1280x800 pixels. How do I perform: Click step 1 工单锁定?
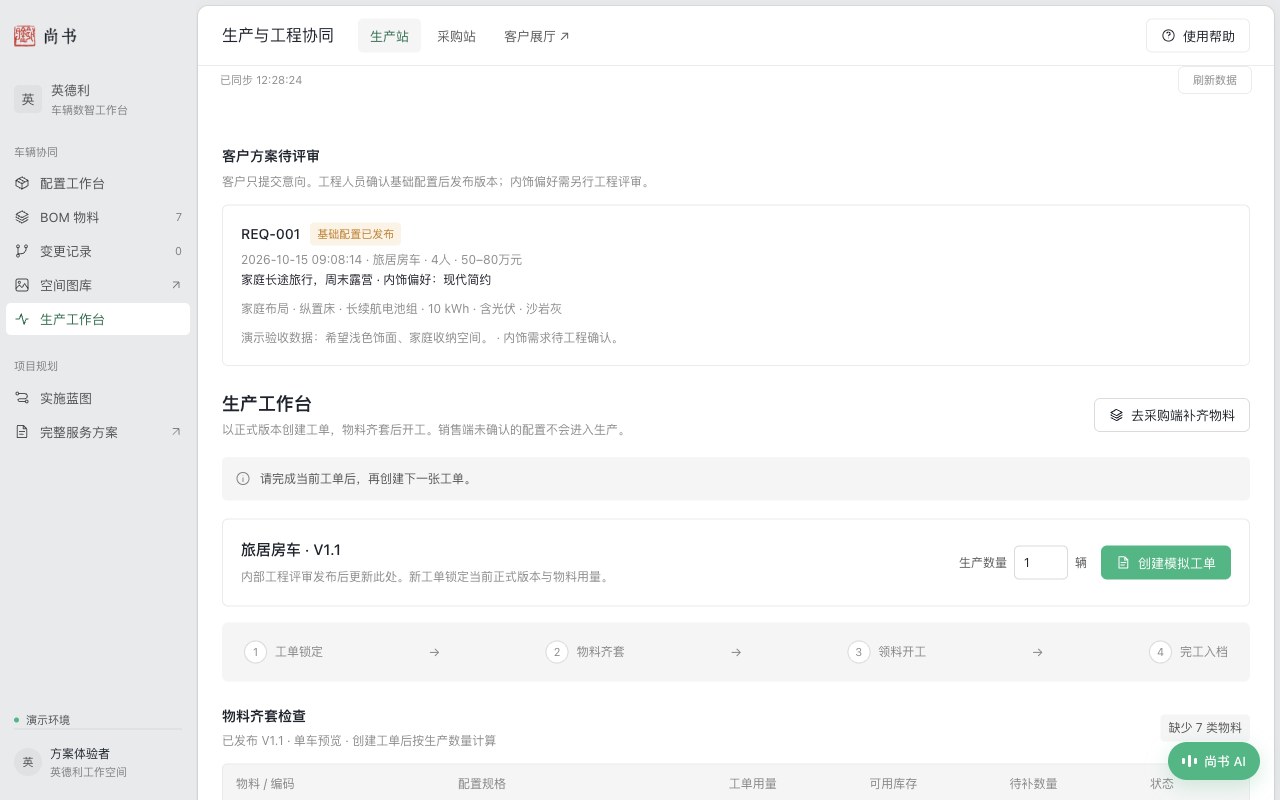point(284,652)
